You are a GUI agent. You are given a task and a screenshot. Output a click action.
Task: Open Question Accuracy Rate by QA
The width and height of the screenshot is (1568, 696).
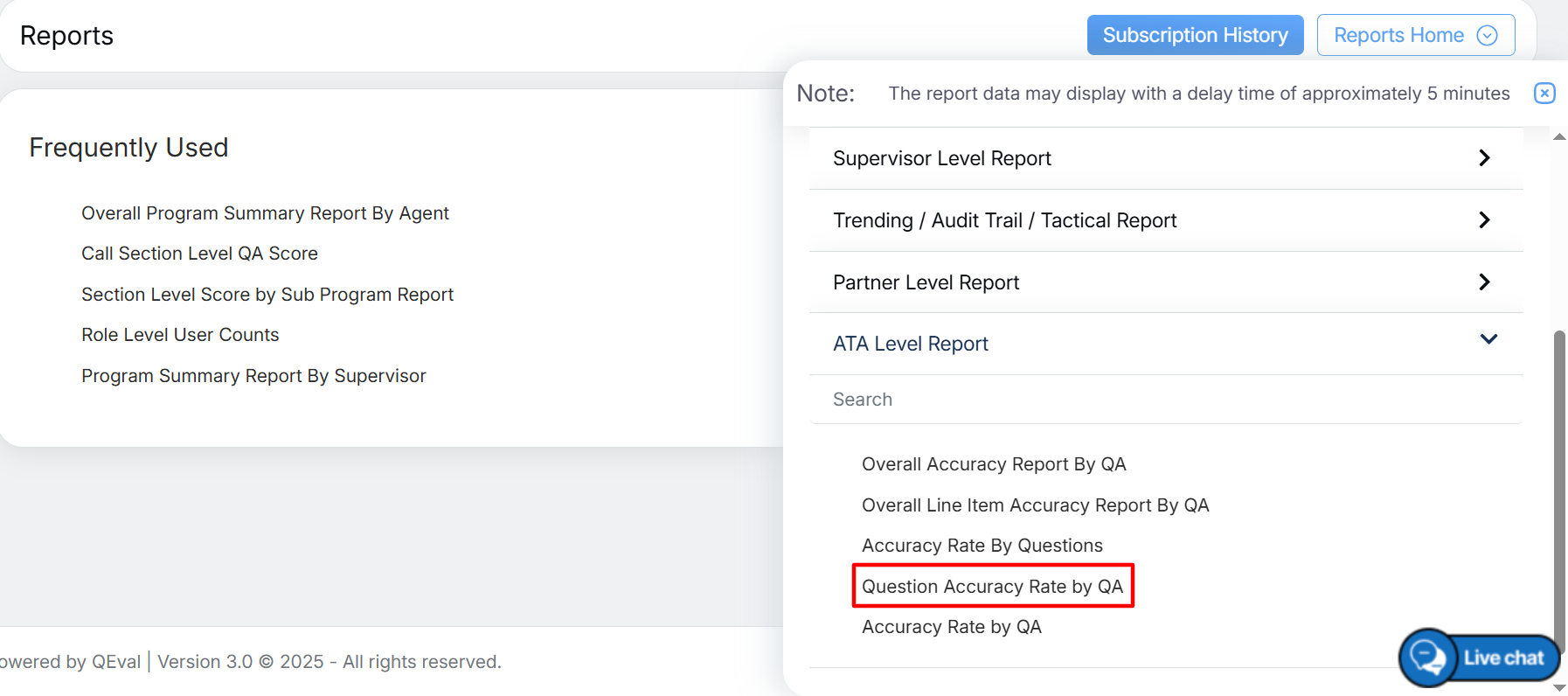coord(992,587)
